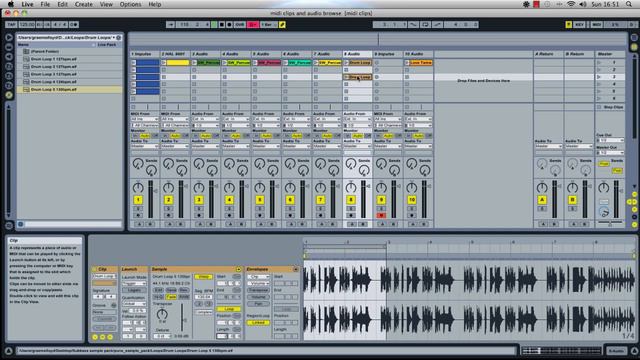Image resolution: width=640 pixels, height=360 pixels.
Task: Select Drum Loop 5 130bpm.aif file
Action: [x=69, y=89]
